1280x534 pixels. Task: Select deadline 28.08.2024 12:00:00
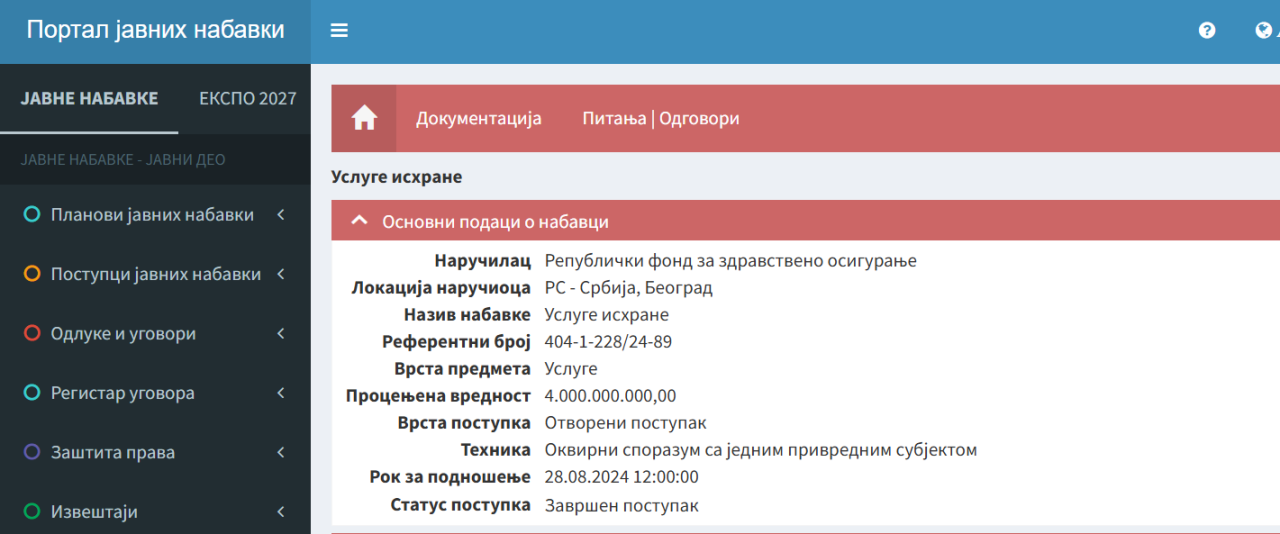coord(621,477)
